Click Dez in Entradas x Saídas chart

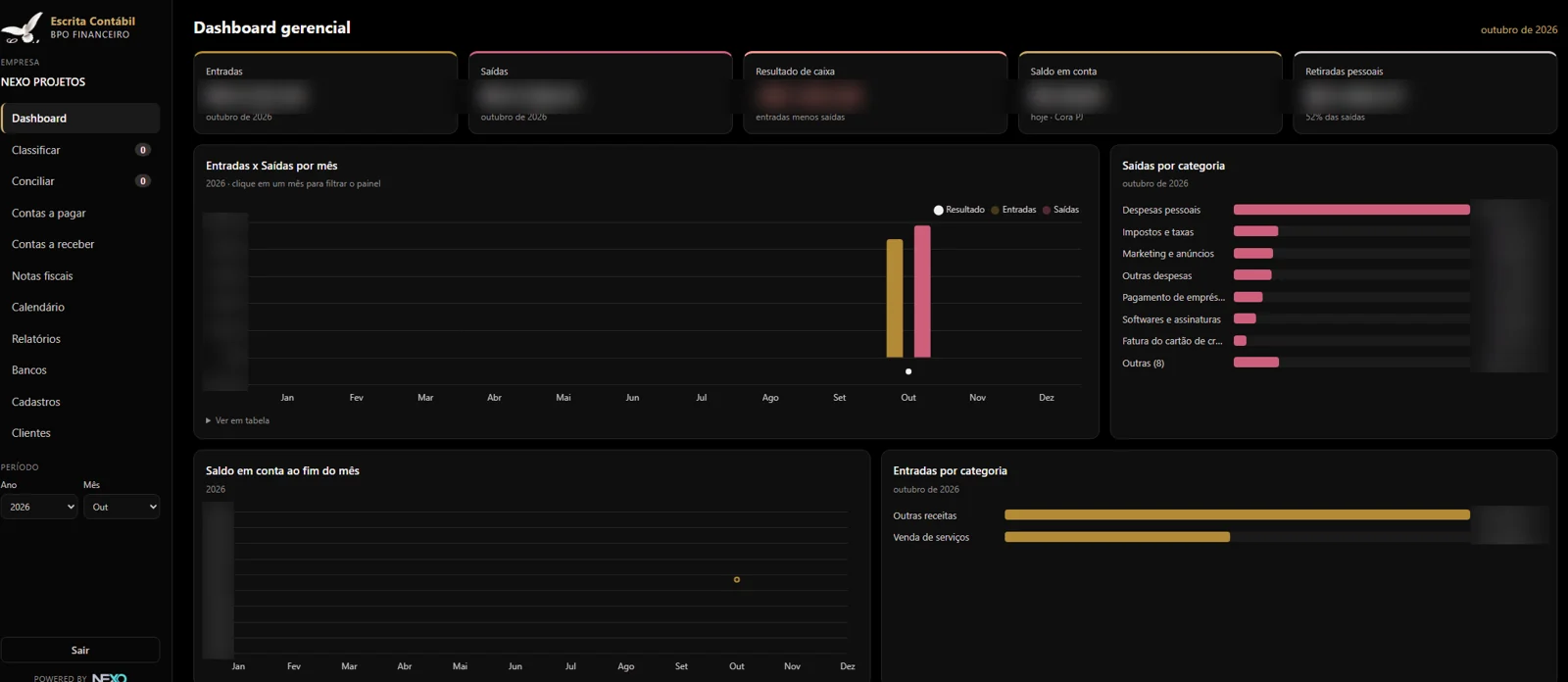coord(1047,398)
